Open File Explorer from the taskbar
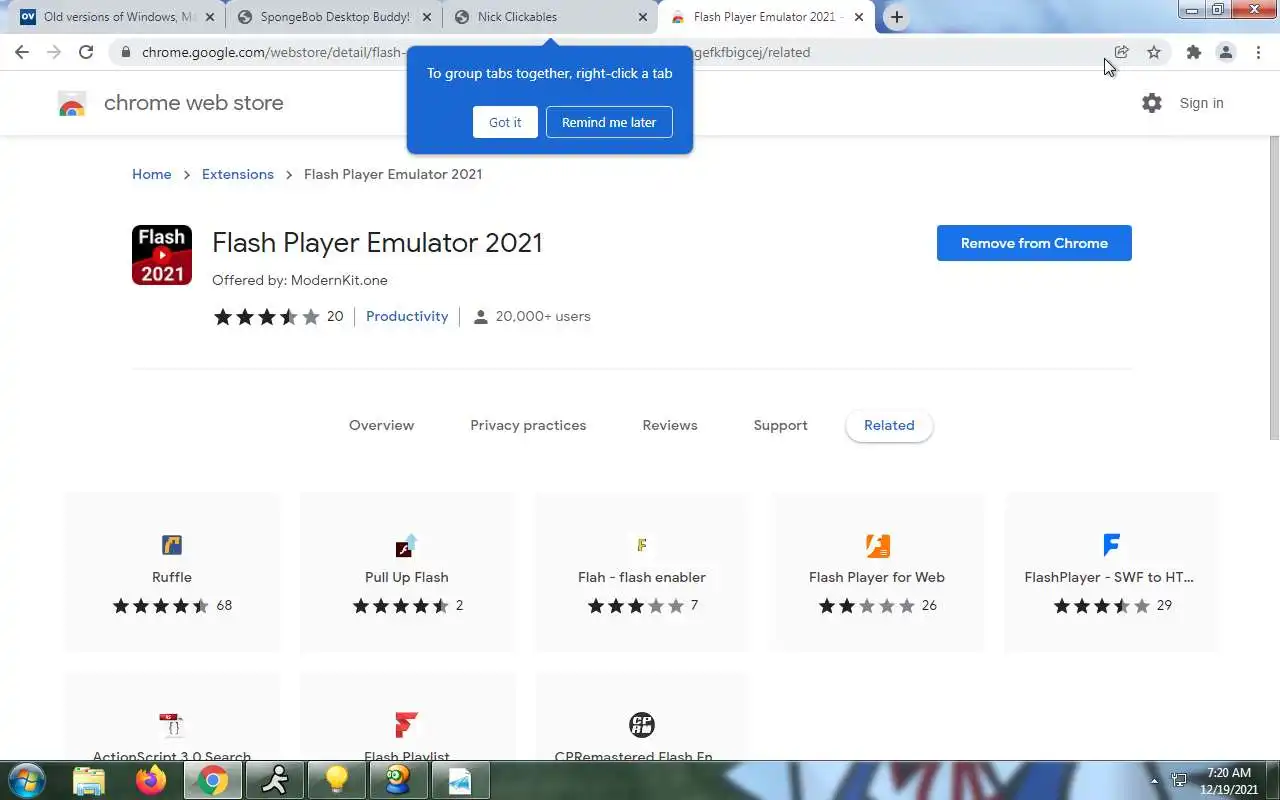The width and height of the screenshot is (1280, 800). click(x=89, y=780)
